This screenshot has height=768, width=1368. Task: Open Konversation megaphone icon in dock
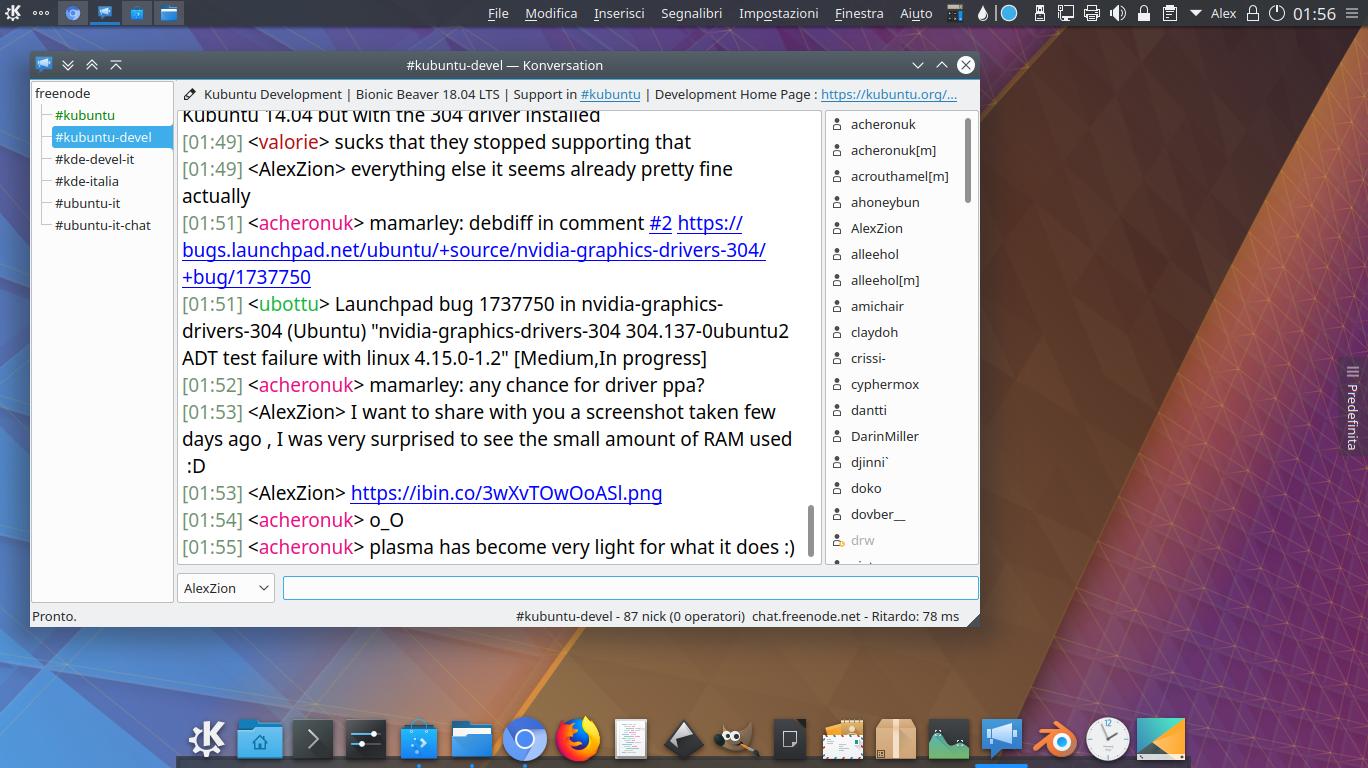tap(1001, 740)
